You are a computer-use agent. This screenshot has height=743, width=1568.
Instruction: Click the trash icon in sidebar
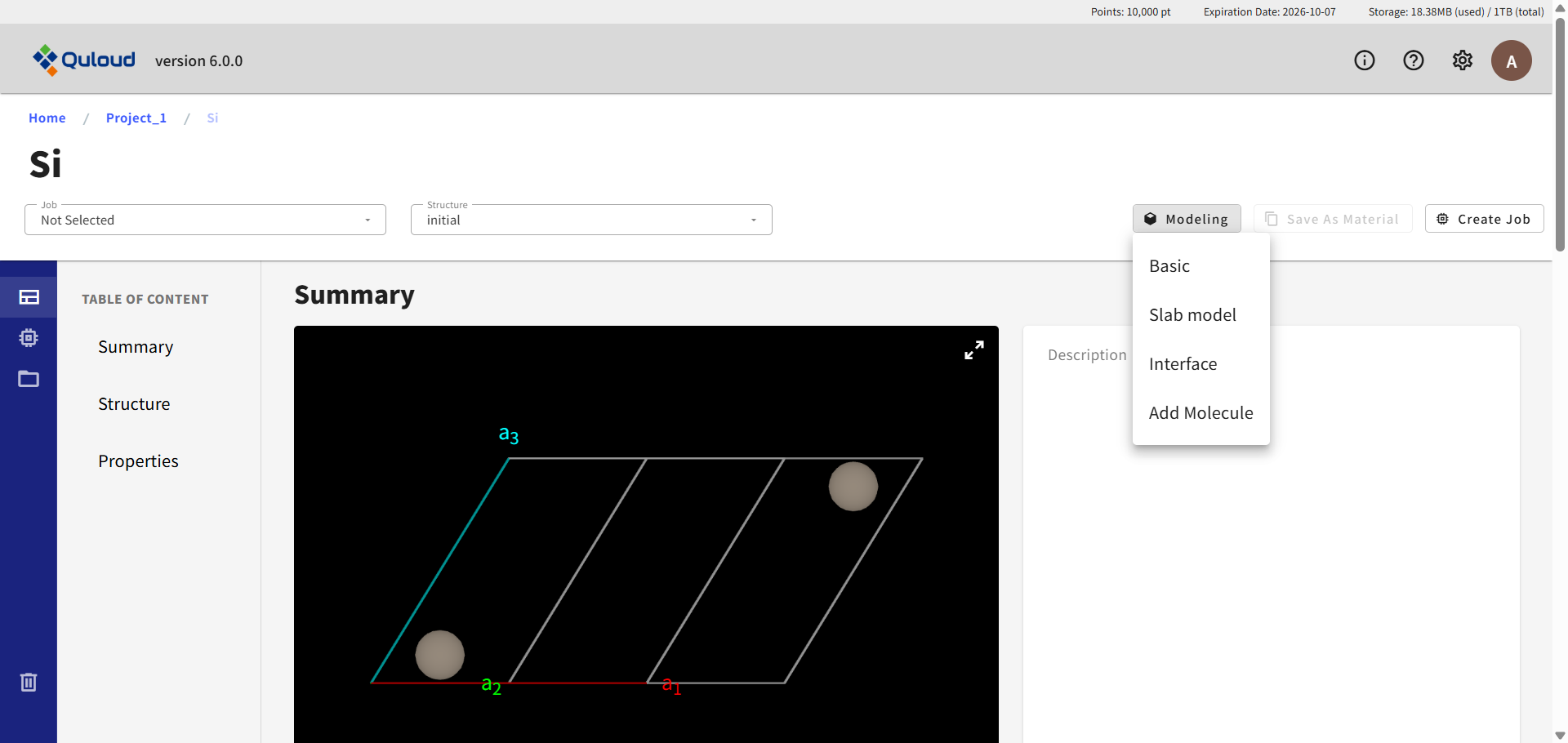tap(29, 682)
